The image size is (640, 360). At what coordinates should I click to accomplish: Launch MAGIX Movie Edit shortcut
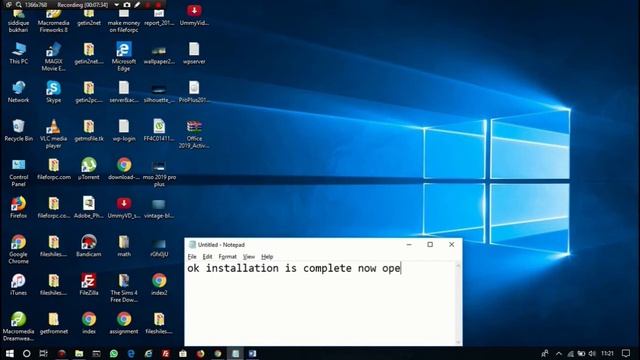(x=53, y=56)
